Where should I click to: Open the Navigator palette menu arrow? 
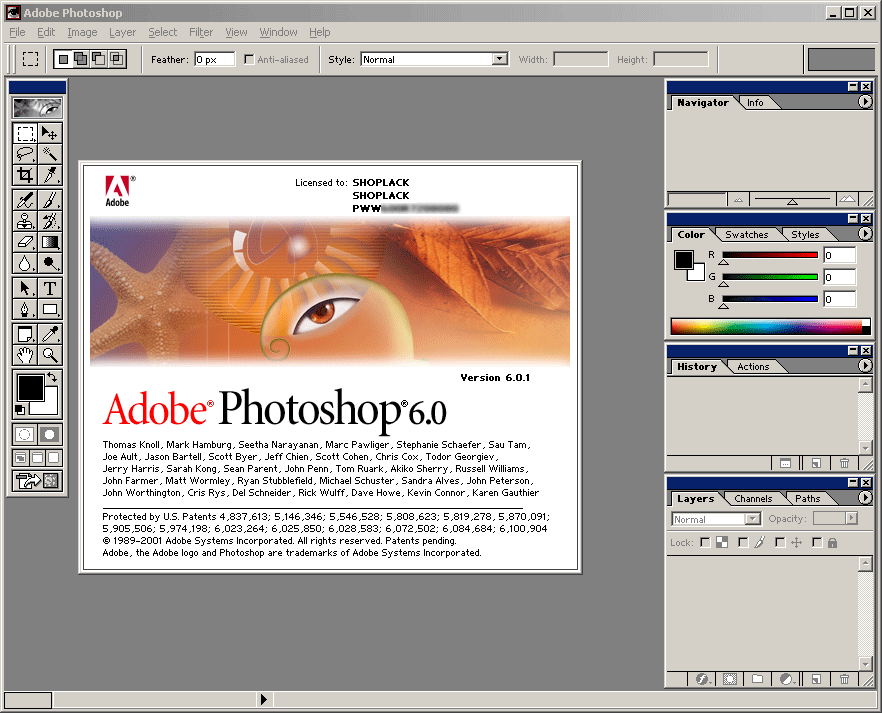point(865,102)
